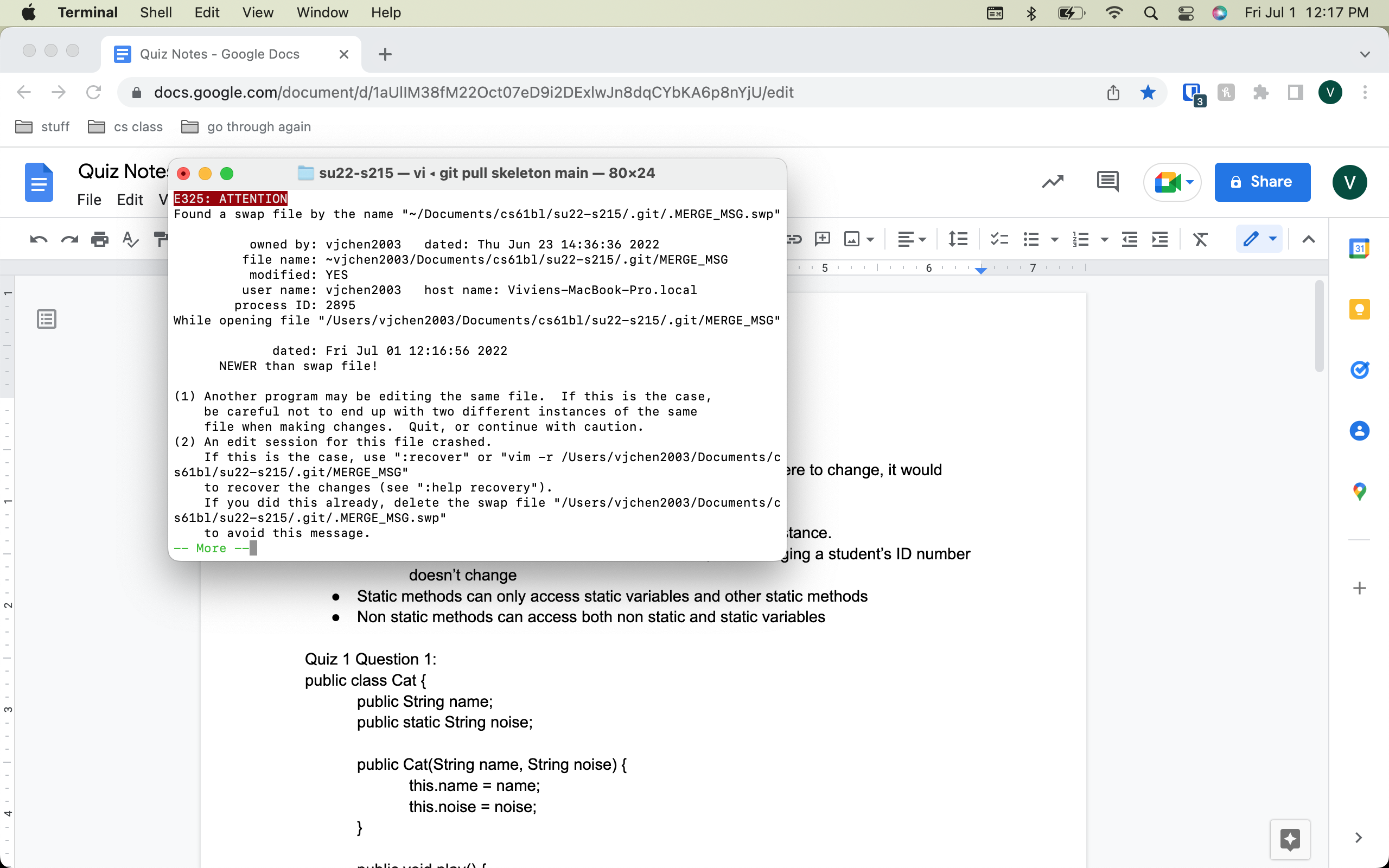The height and width of the screenshot is (868, 1389).
Task: Expand the editing mode pencil dropdown
Action: [x=1272, y=239]
